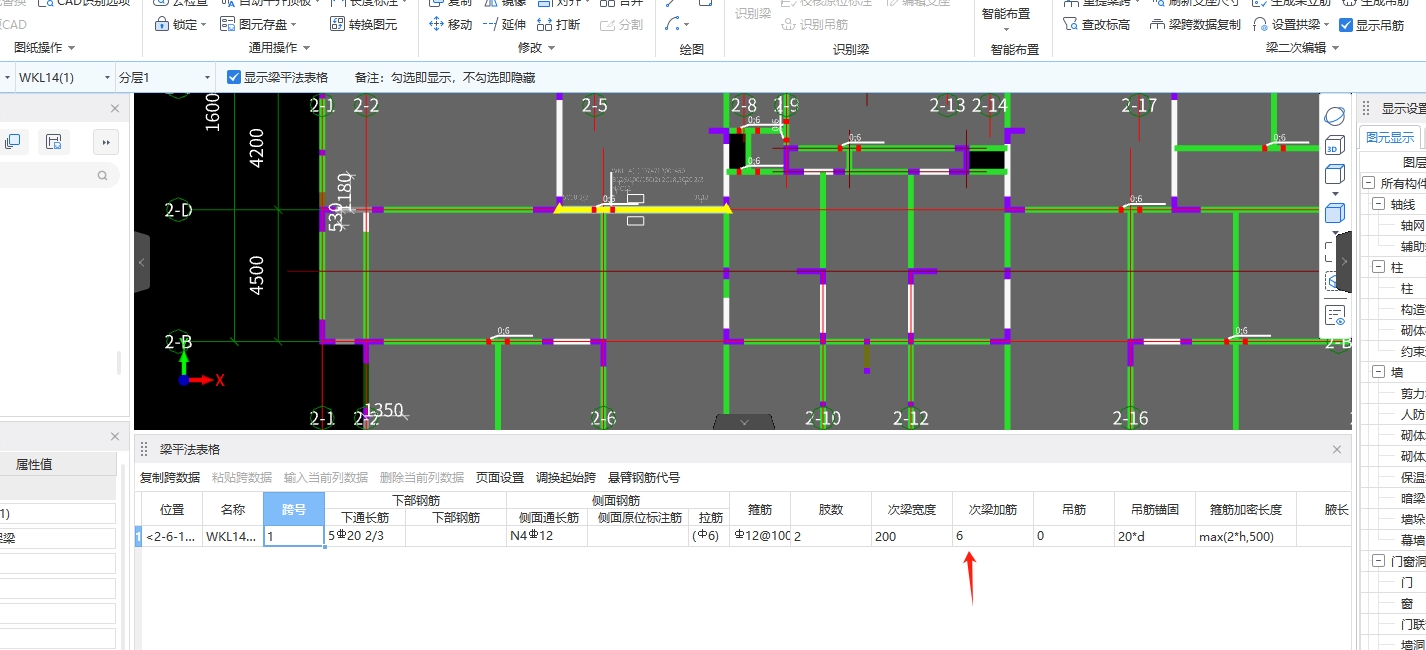1426x650 pixels.
Task: Click the 属性值 column header
Action: coord(34,464)
